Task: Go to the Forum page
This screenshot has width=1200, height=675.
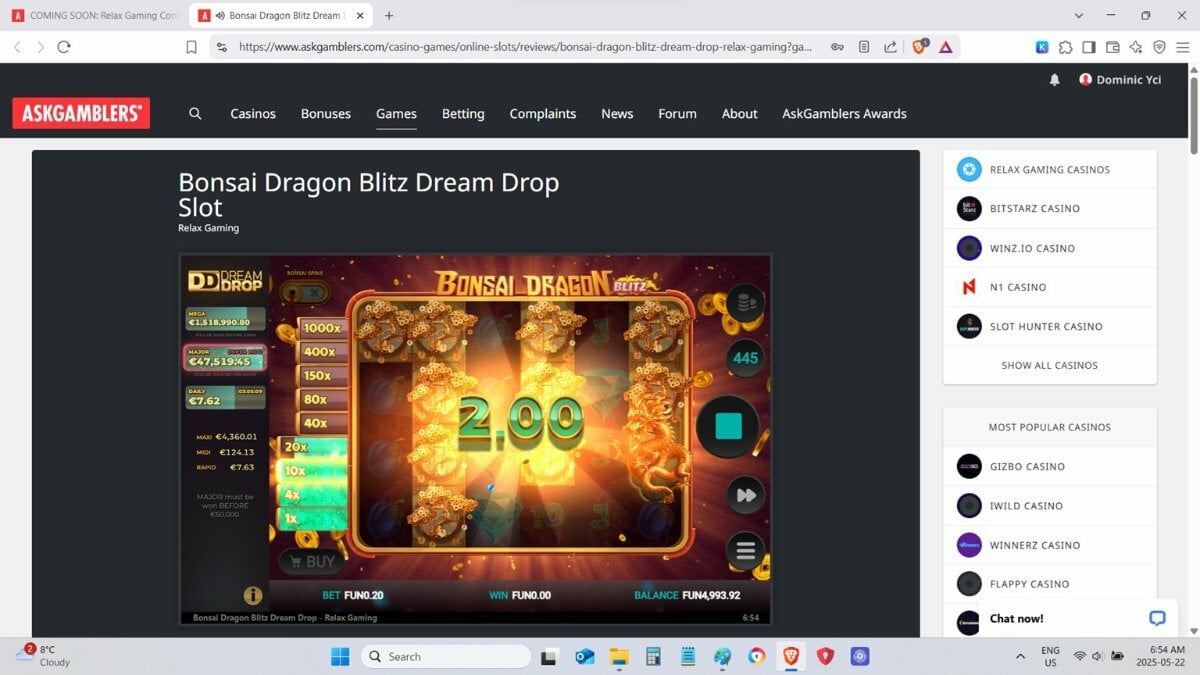Action: [677, 114]
